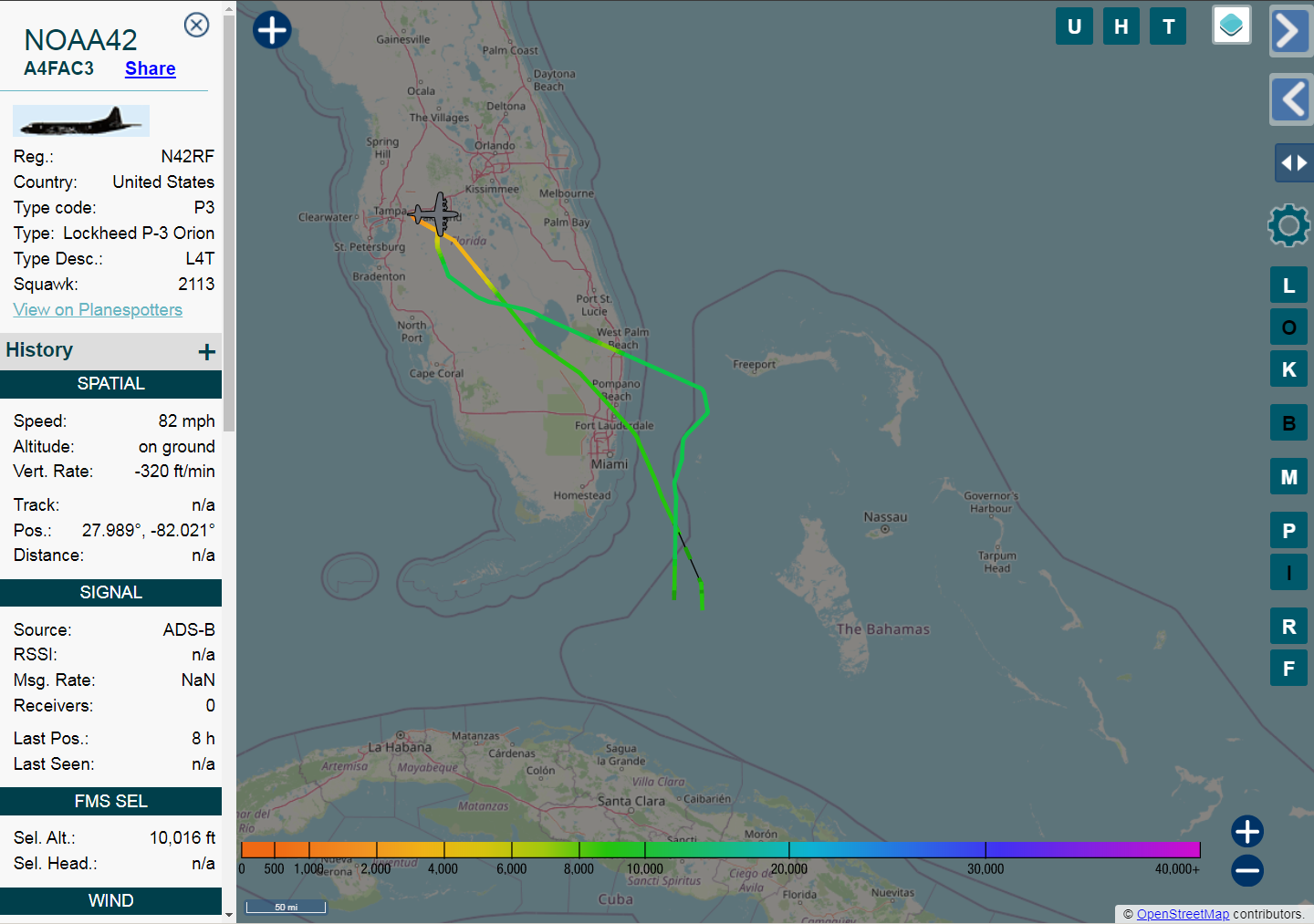The image size is (1314, 924).
Task: Click the Nassau city label on the map
Action: [885, 517]
